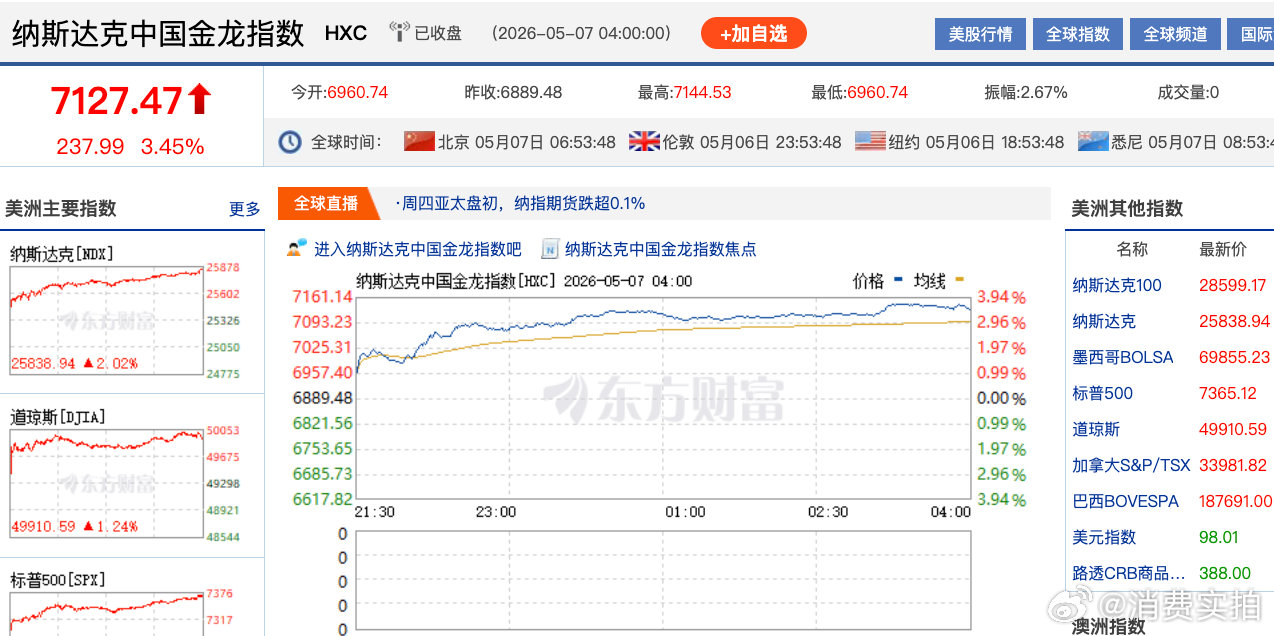Open 美元指数 link
The image size is (1274, 636).
tap(1104, 537)
